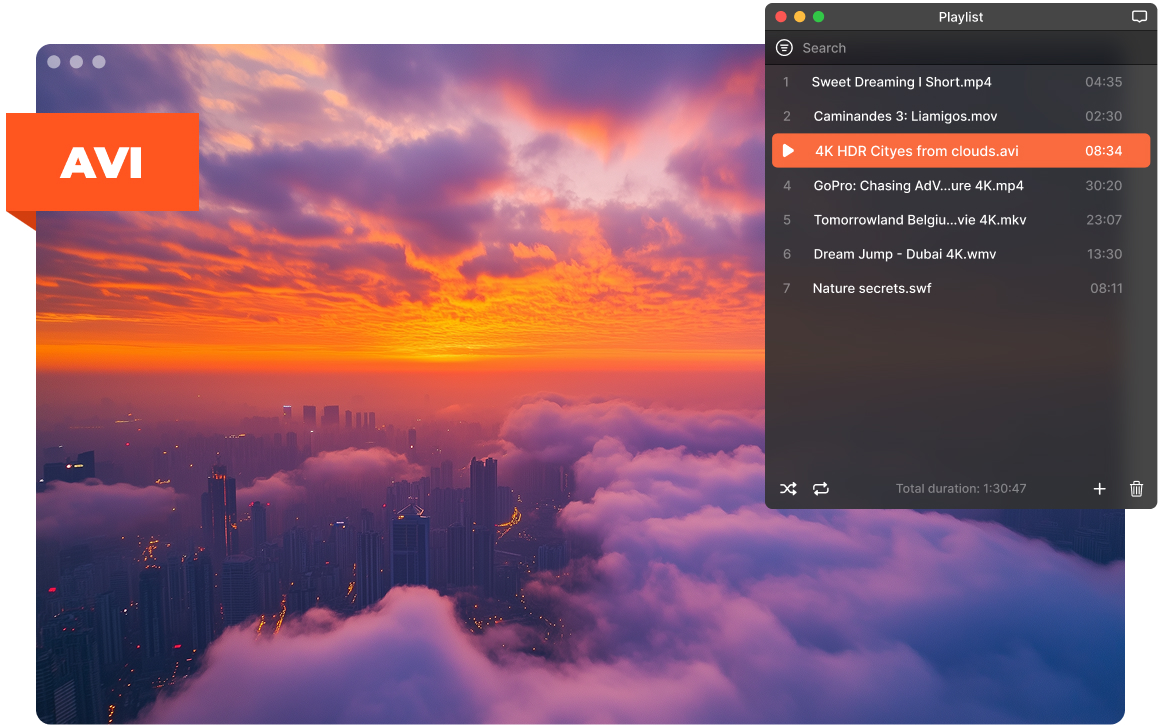Select Dream Jump - Dubai 4K.wmv

pos(961,254)
